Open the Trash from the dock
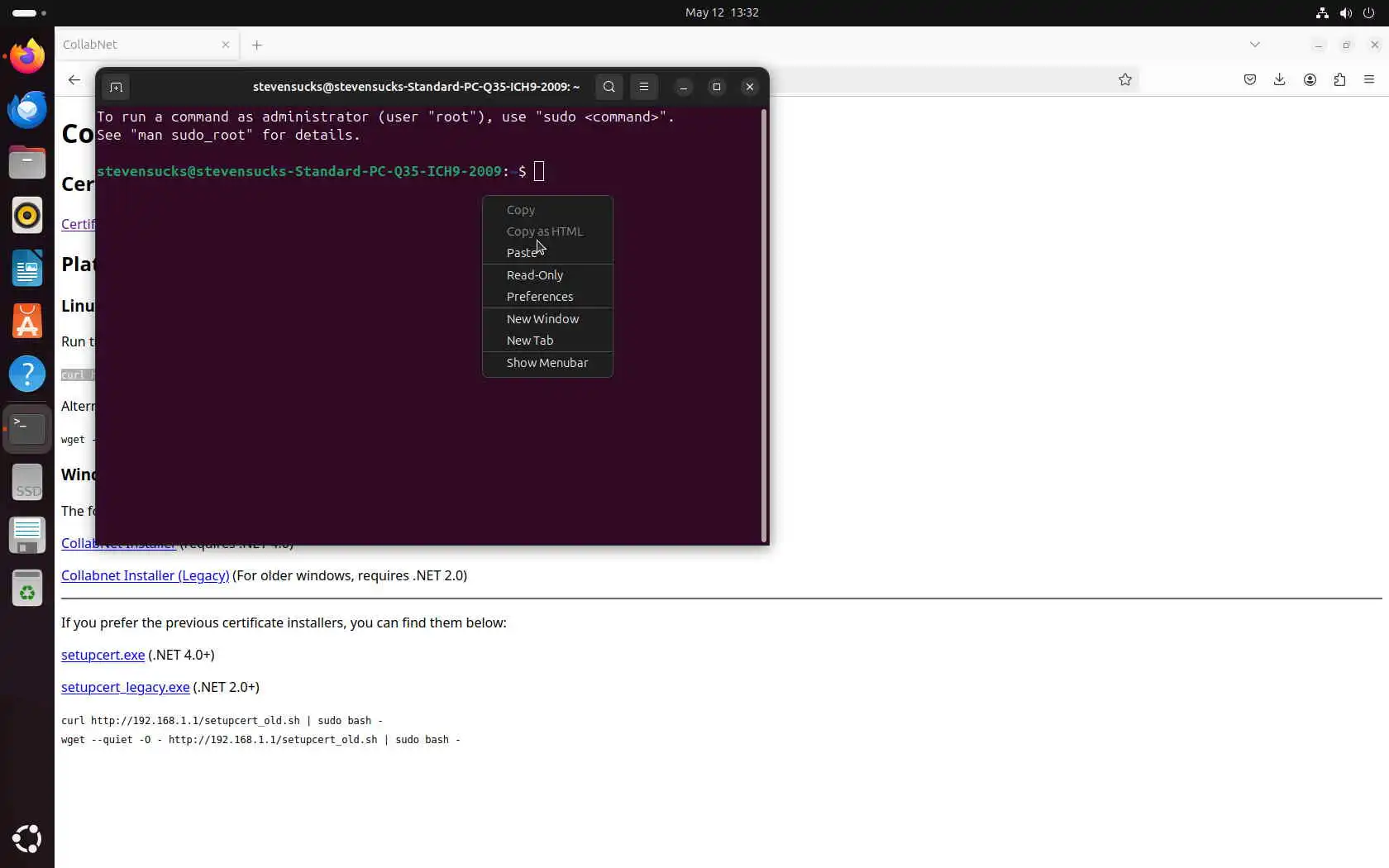Screen dimensions: 1389x868 pyautogui.click(x=27, y=588)
